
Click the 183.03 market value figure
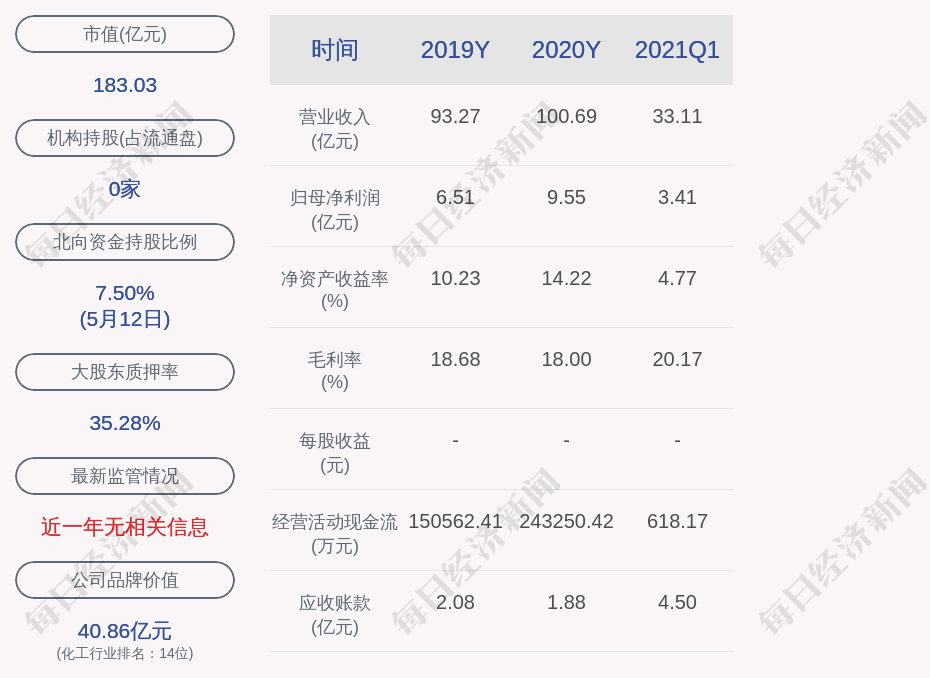coord(125,85)
